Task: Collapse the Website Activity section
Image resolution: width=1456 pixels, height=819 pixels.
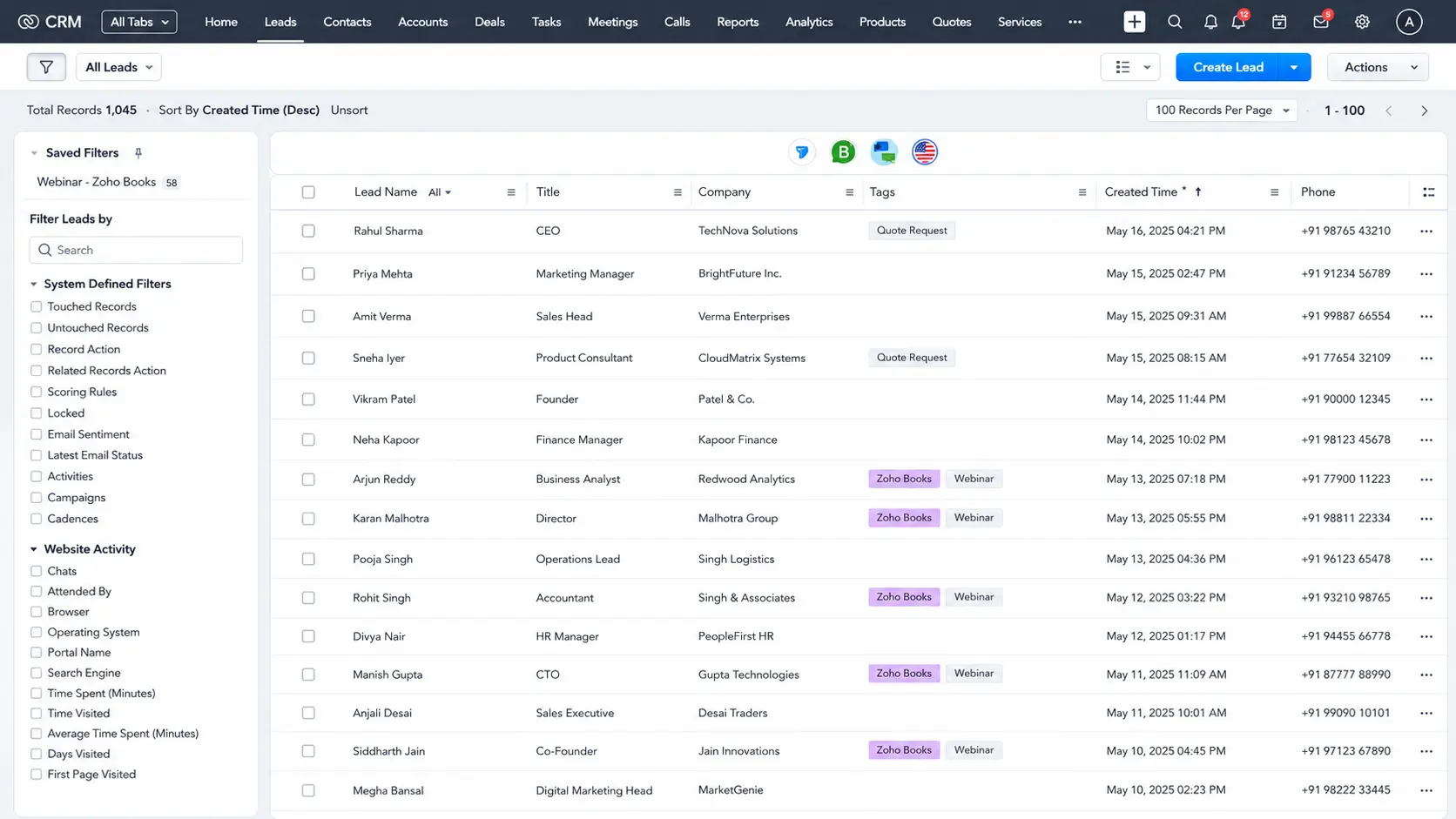Action: pos(34,549)
